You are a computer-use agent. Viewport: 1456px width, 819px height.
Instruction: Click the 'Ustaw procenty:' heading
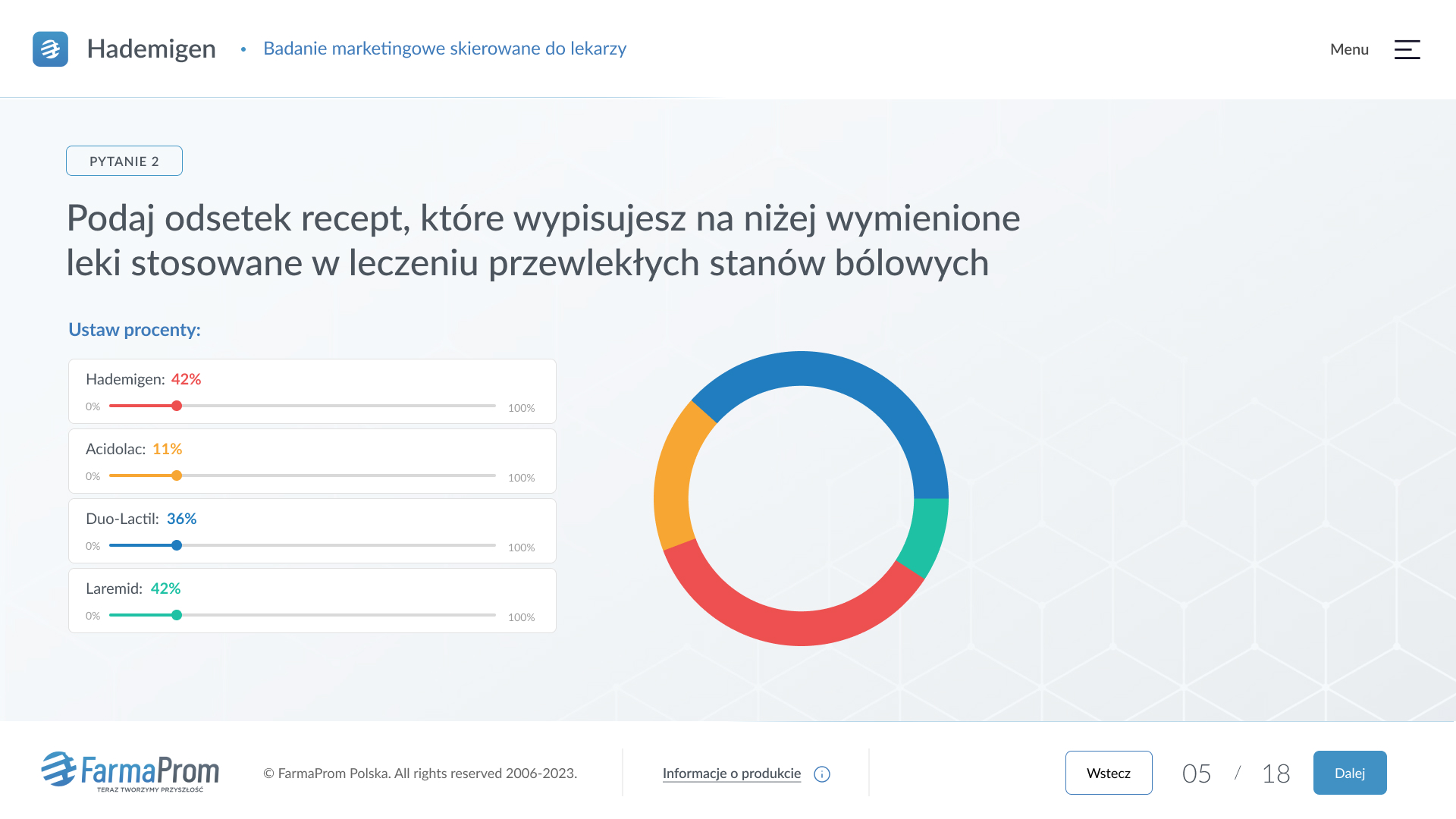point(134,330)
